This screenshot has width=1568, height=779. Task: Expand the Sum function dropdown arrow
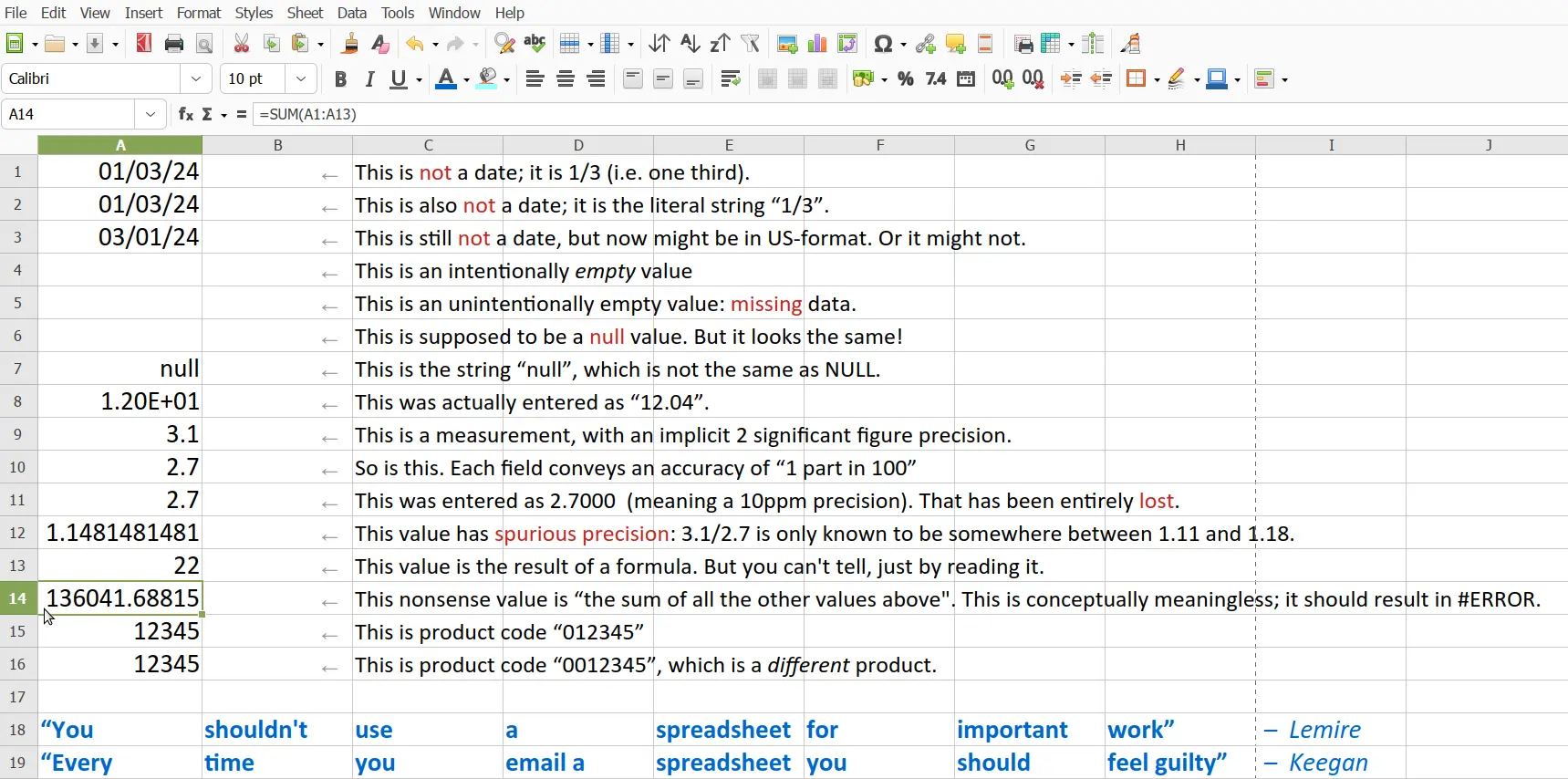point(224,115)
